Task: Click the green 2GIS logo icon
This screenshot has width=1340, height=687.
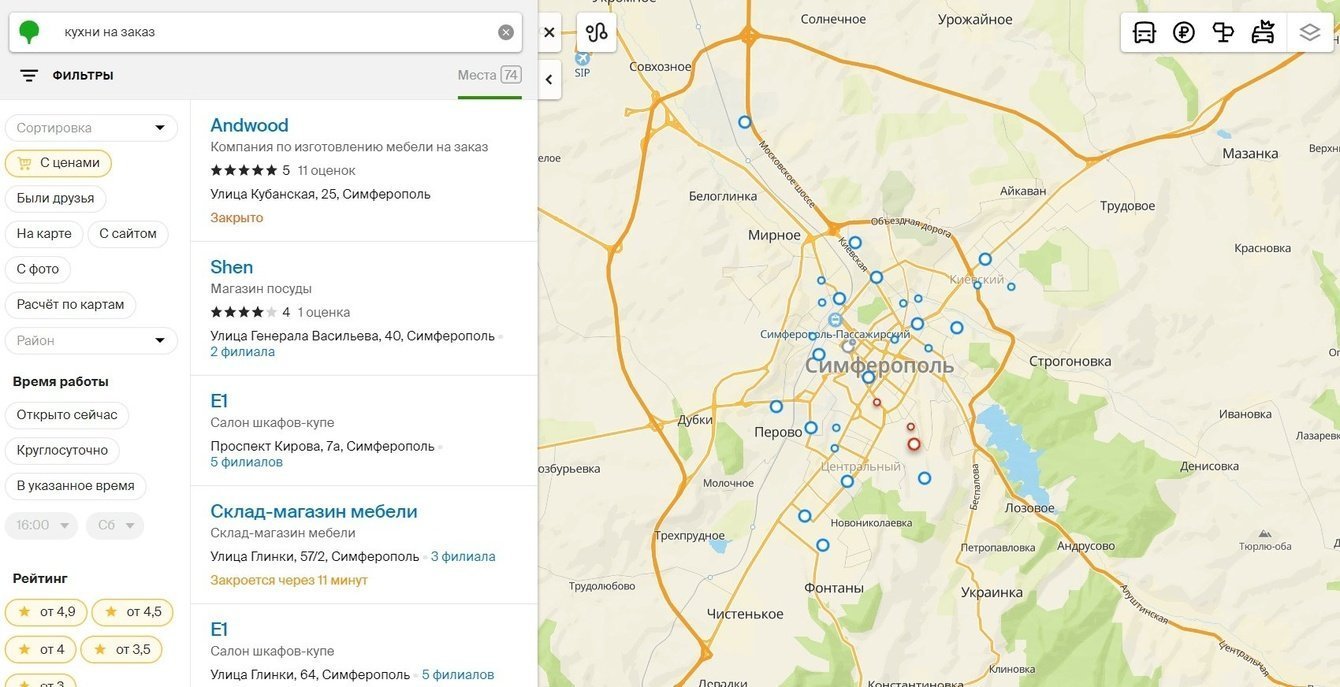Action: point(29,32)
